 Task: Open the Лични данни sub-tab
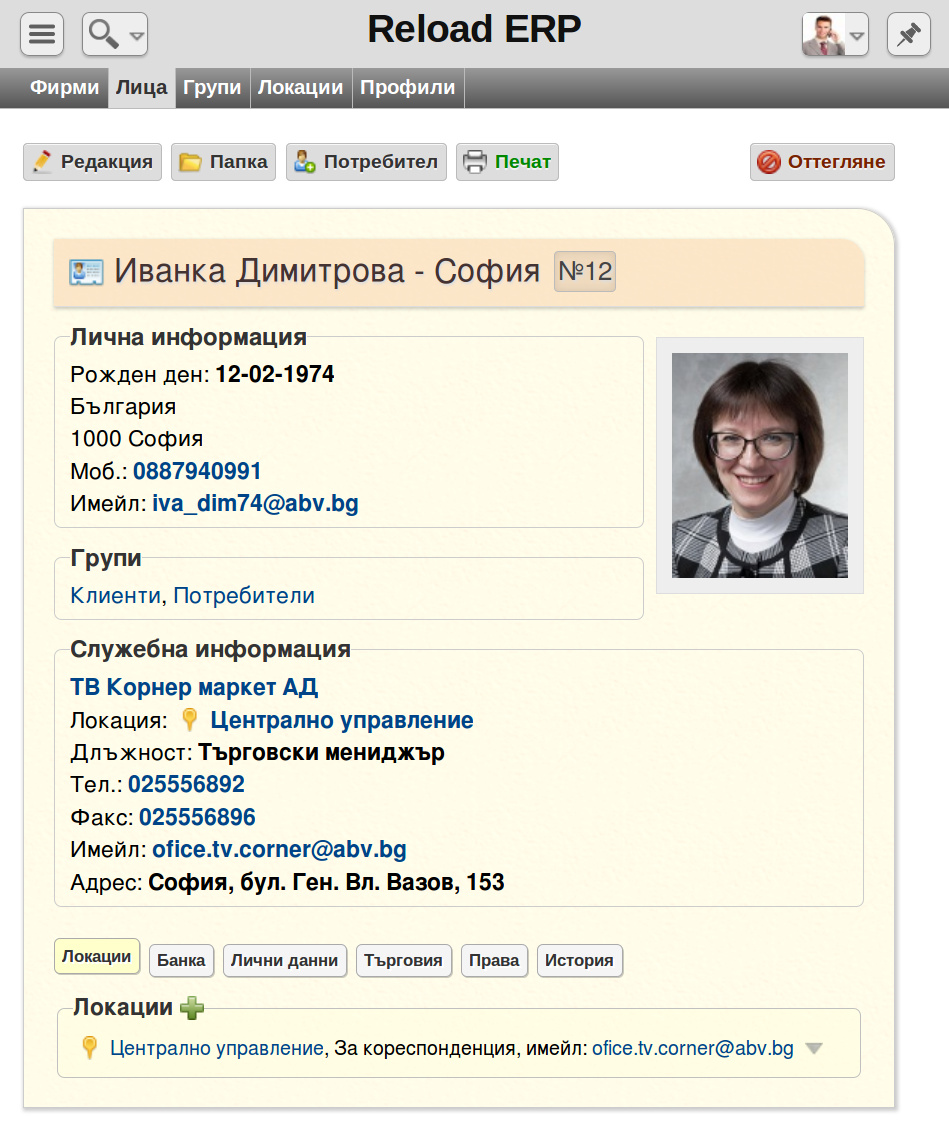[284, 961]
